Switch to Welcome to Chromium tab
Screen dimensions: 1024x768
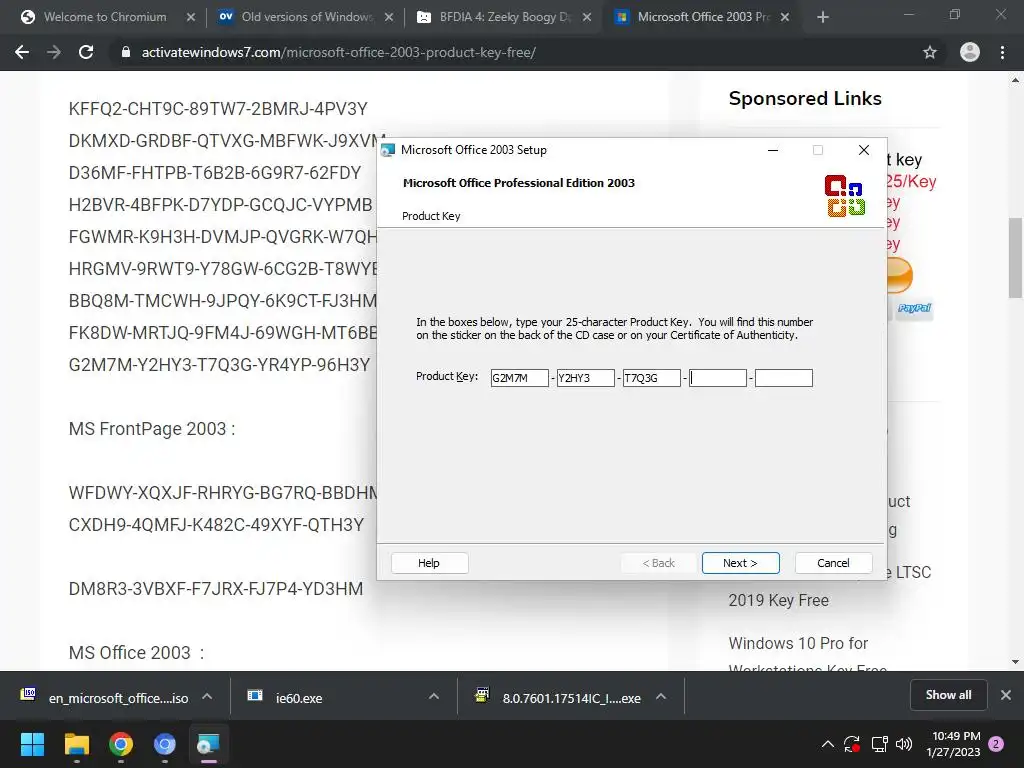[104, 17]
